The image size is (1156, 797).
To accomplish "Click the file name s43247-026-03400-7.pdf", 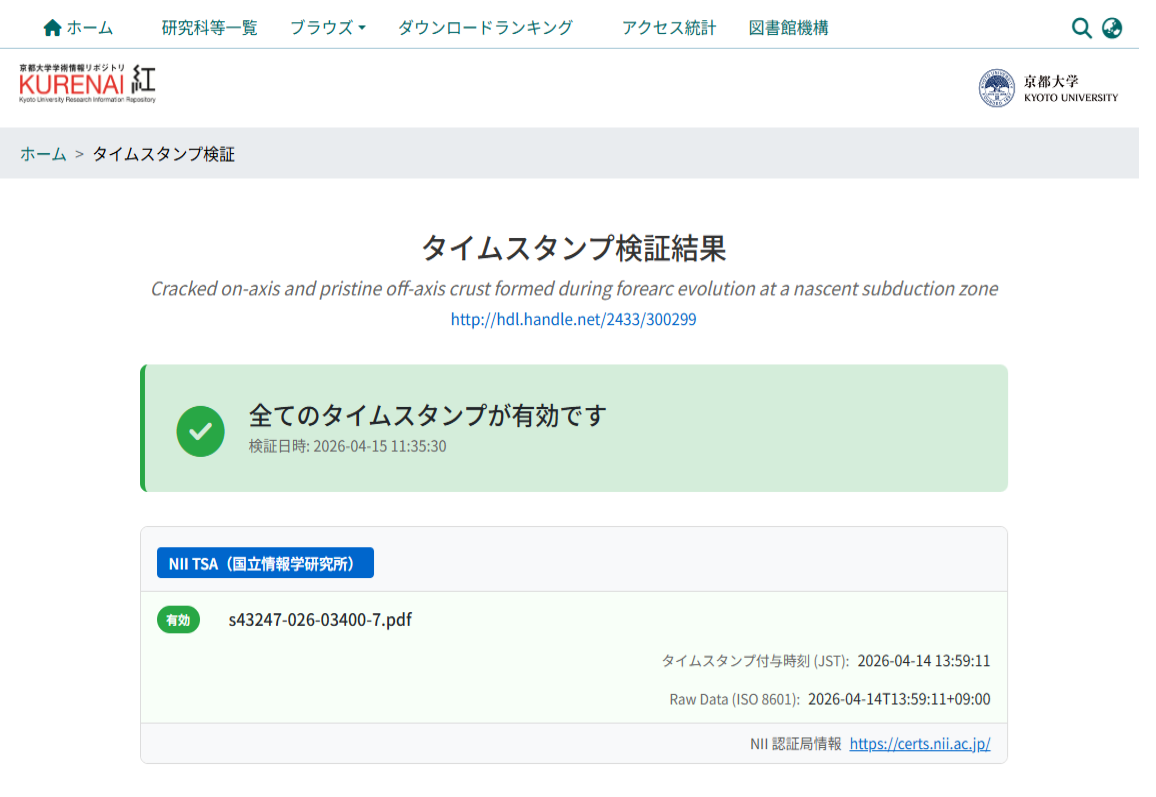I will (x=320, y=620).
